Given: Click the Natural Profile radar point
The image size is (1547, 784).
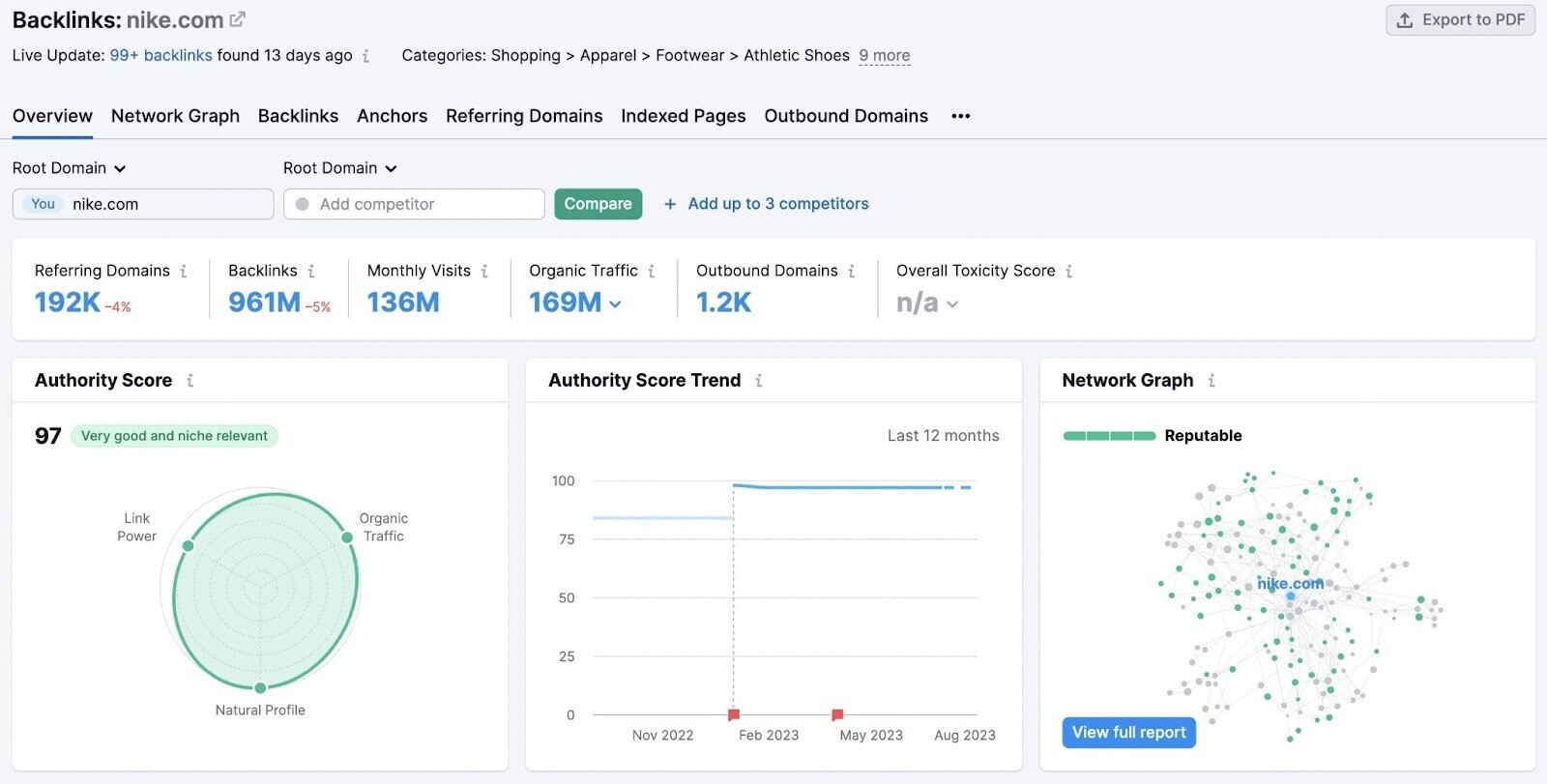Looking at the screenshot, I should point(260,688).
